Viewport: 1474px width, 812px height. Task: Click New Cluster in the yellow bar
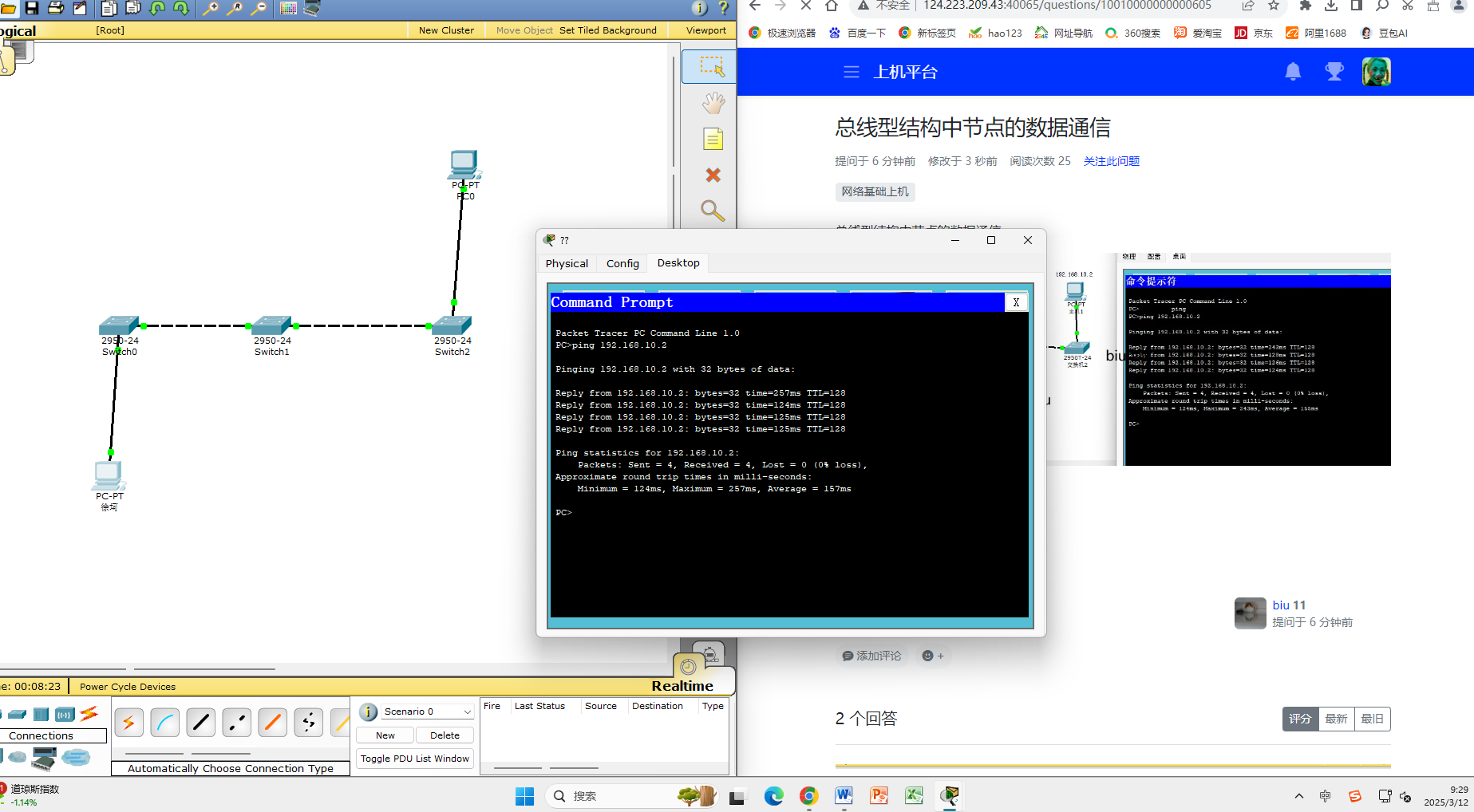point(446,30)
